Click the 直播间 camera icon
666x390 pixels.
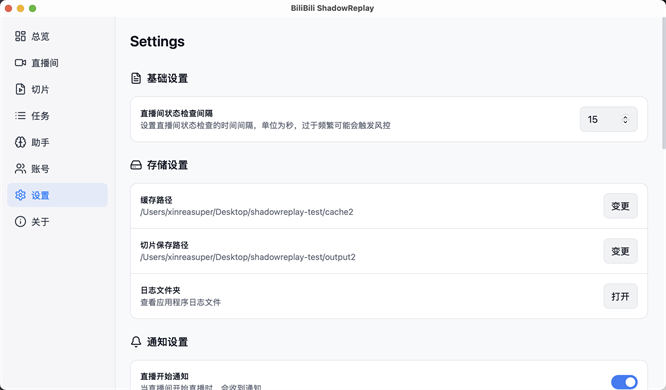pyautogui.click(x=20, y=62)
